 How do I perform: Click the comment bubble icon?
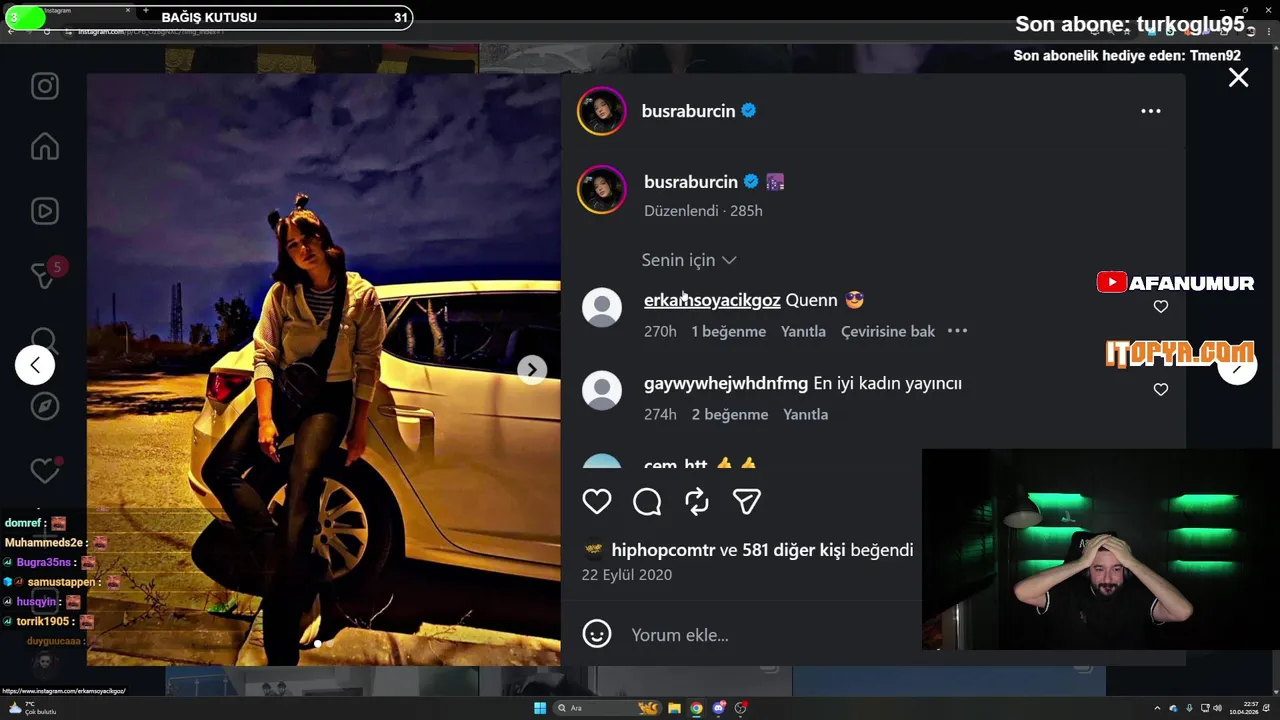647,501
